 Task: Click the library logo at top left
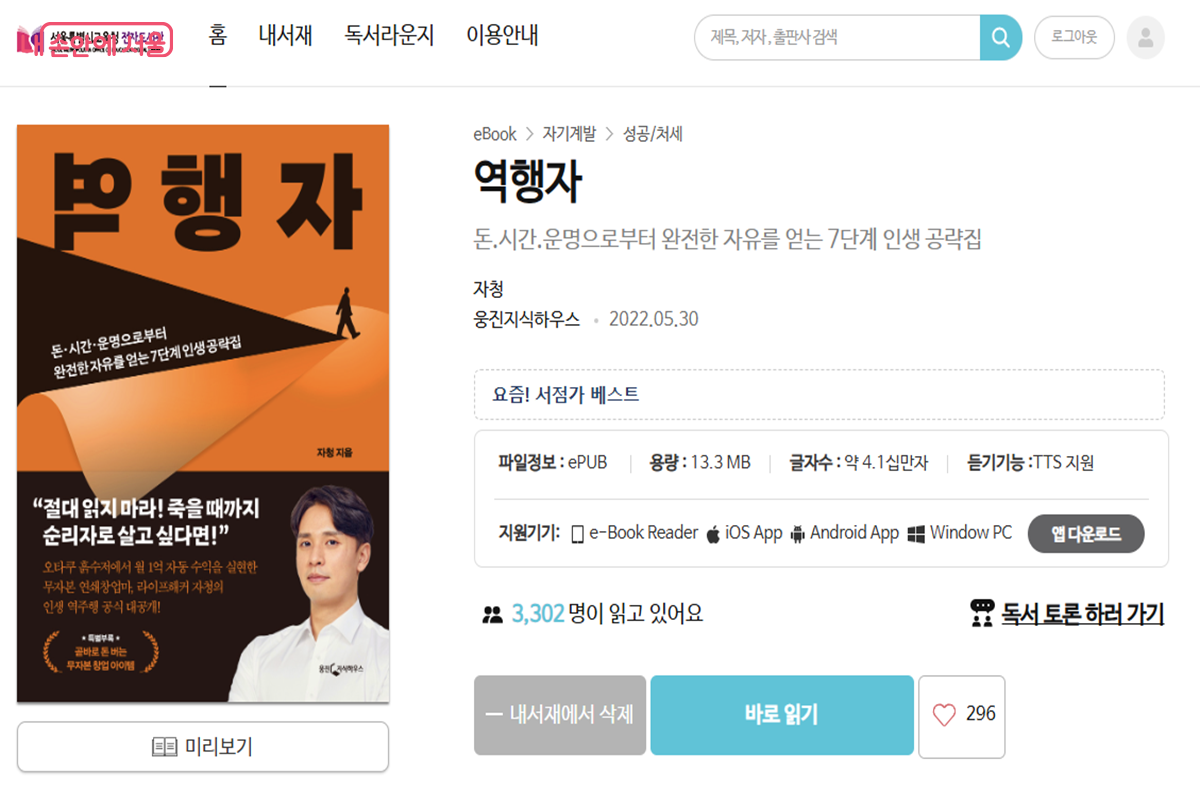(94, 41)
